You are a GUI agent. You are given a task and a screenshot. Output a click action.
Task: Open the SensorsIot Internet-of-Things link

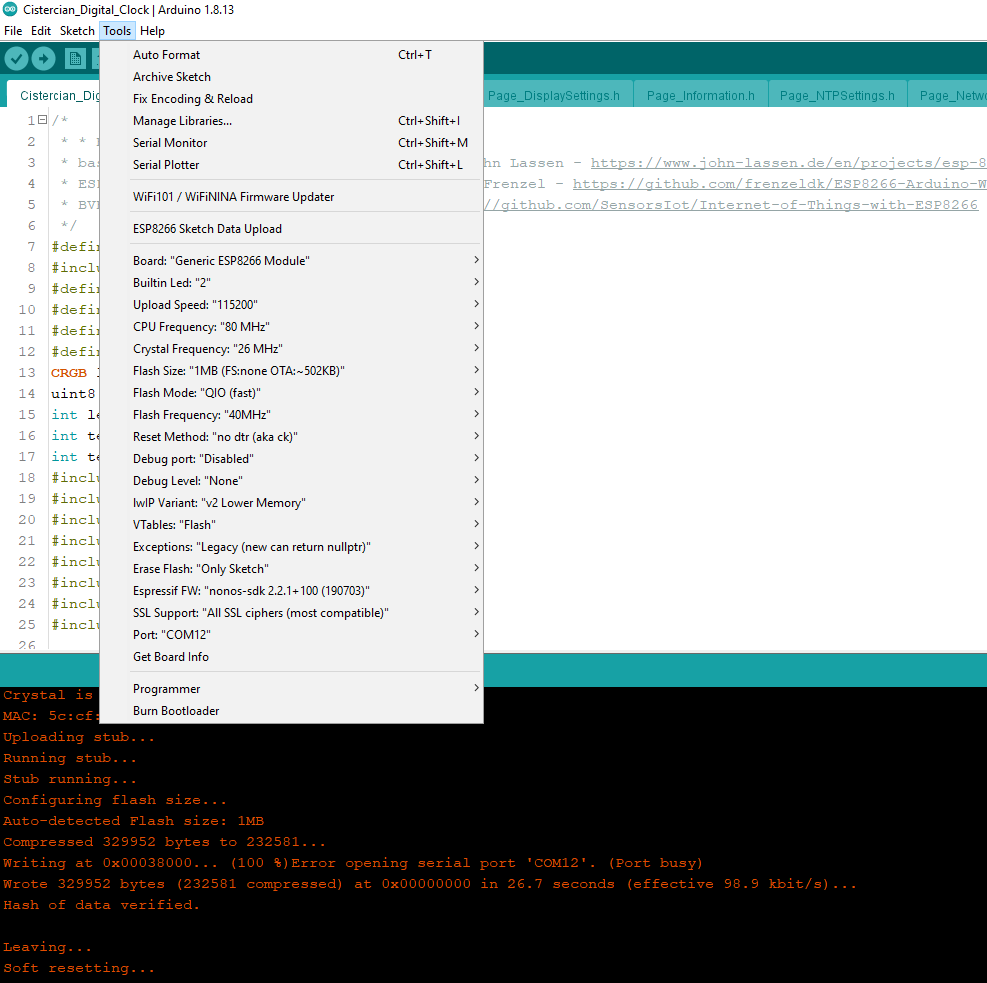point(731,205)
